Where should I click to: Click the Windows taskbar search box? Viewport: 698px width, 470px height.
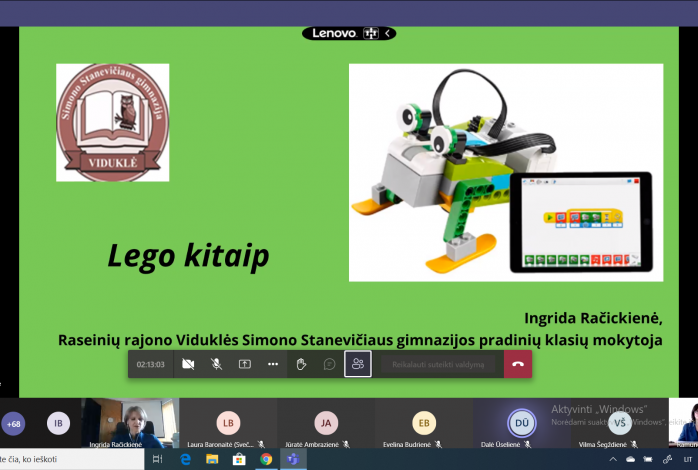(70, 459)
